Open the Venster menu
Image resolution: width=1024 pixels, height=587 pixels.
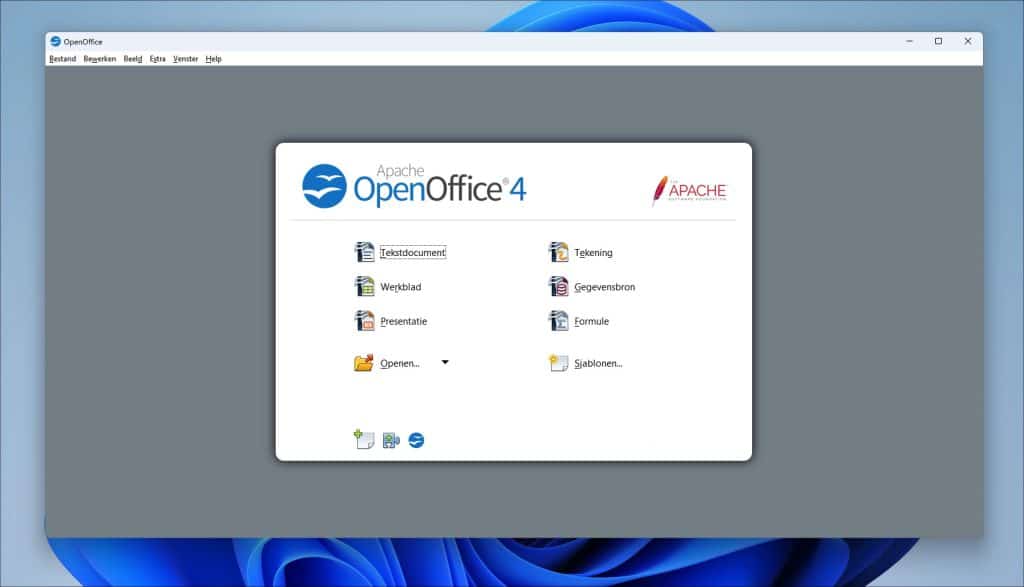(185, 59)
